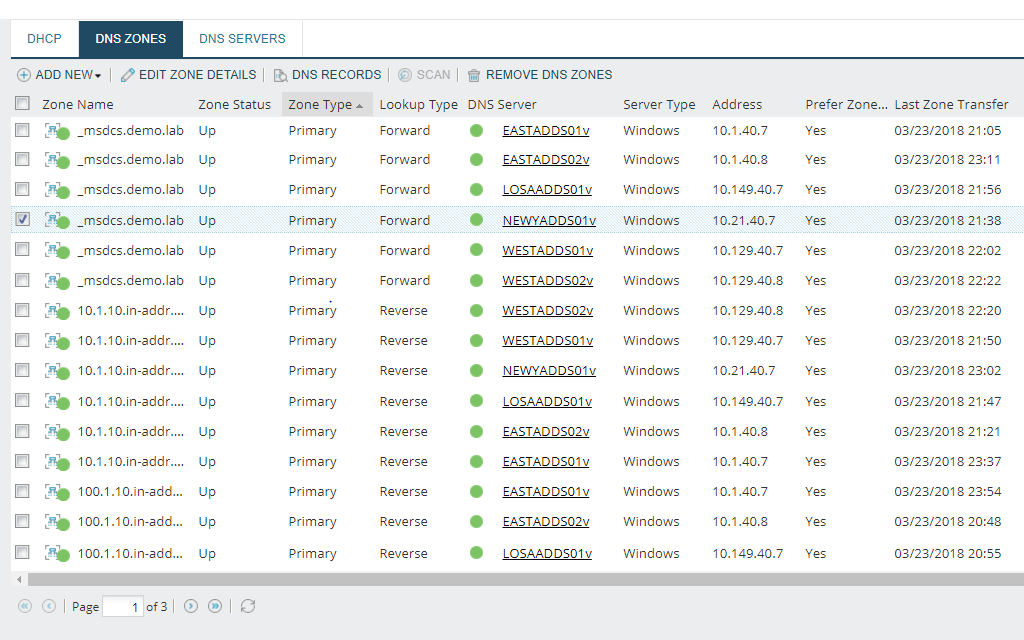Click the zone status icon beside NEWYADDS01v

click(x=53, y=220)
